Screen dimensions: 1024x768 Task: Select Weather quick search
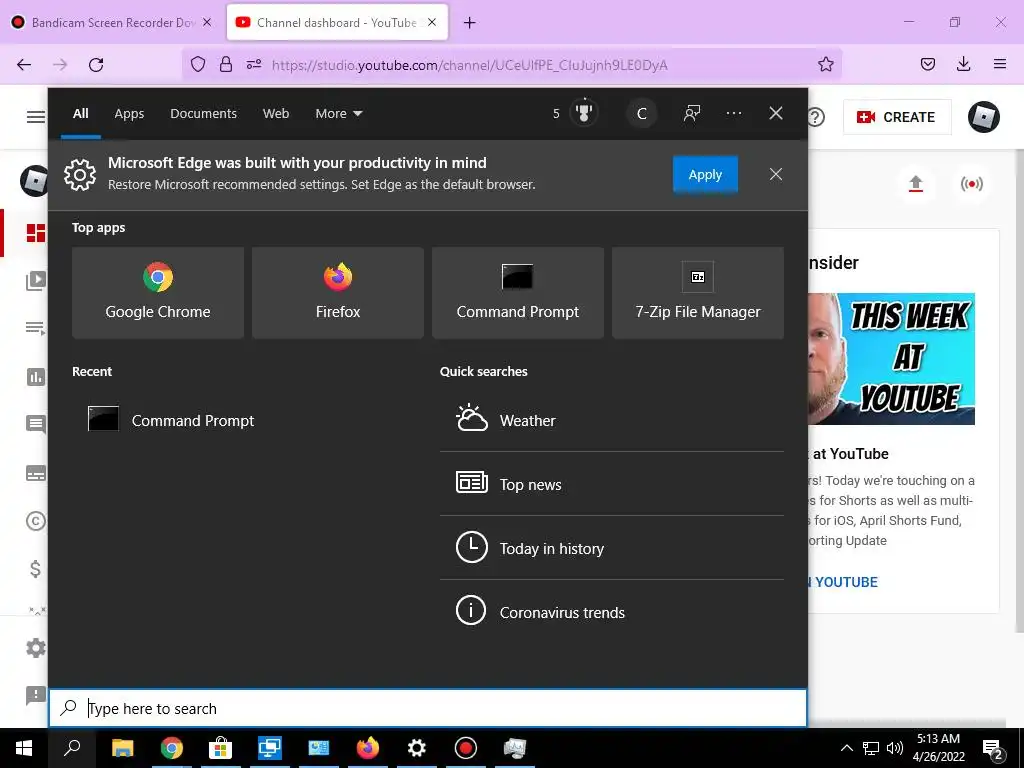click(611, 420)
